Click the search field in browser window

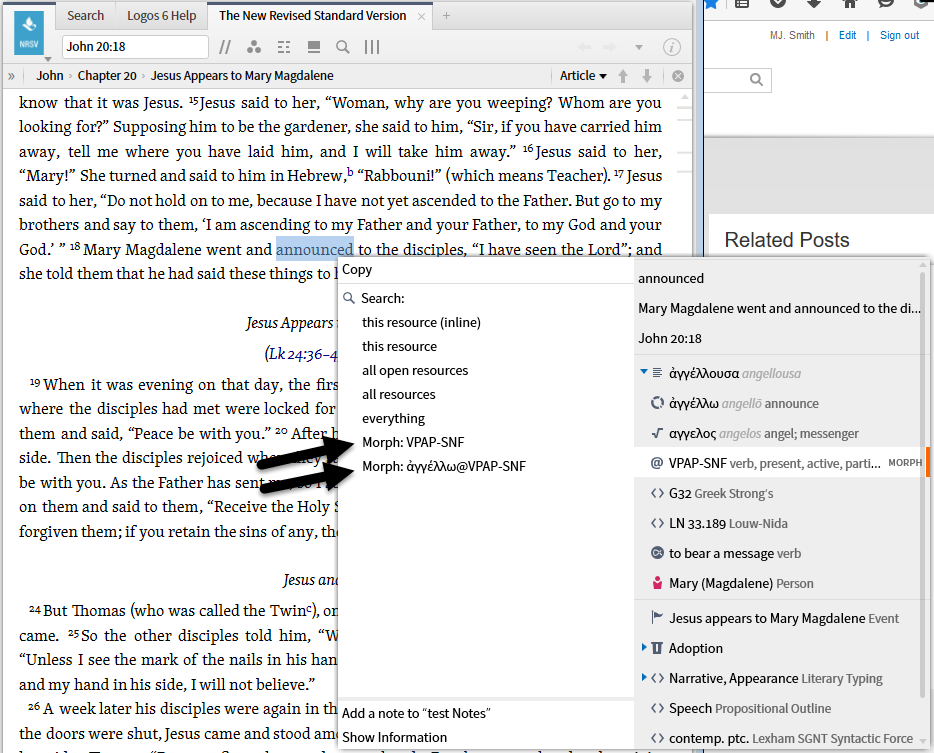click(738, 80)
